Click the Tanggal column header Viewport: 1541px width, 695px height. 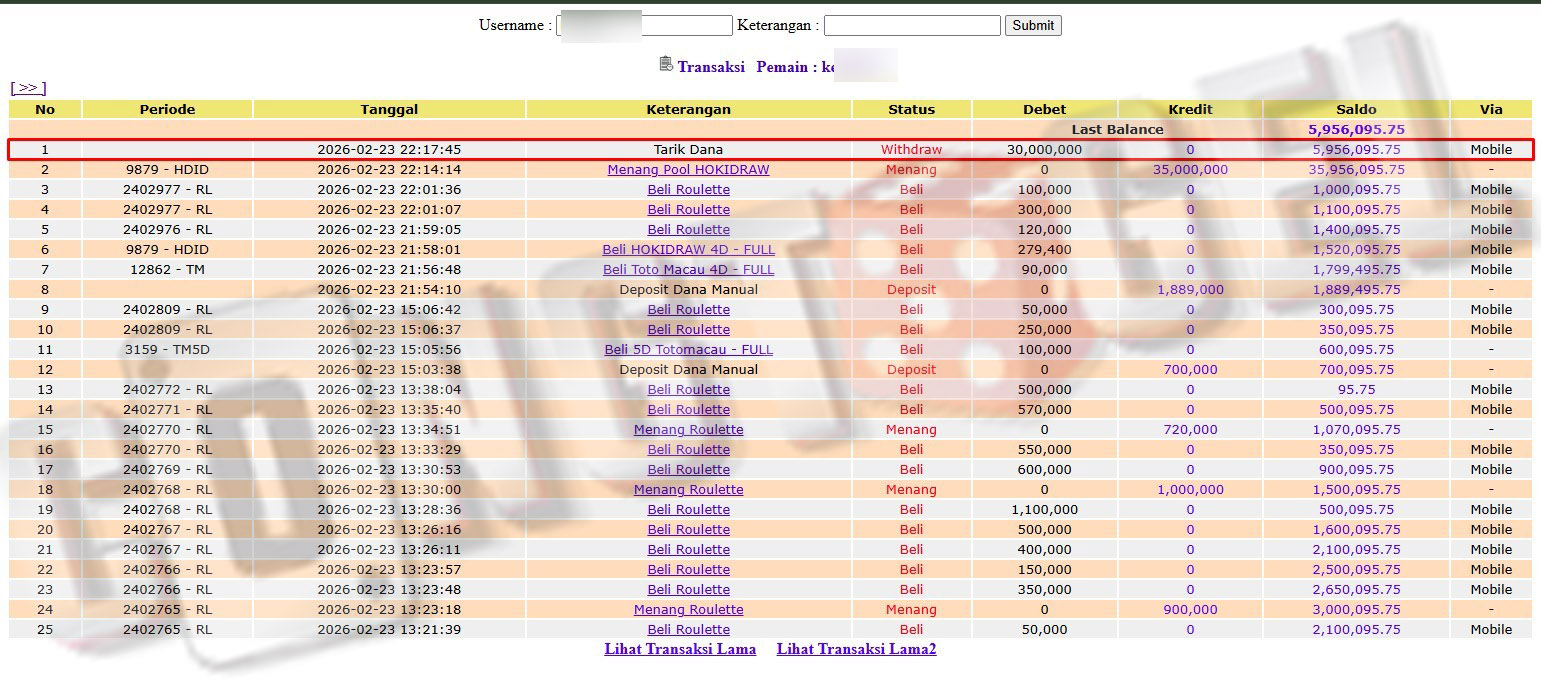pyautogui.click(x=389, y=109)
